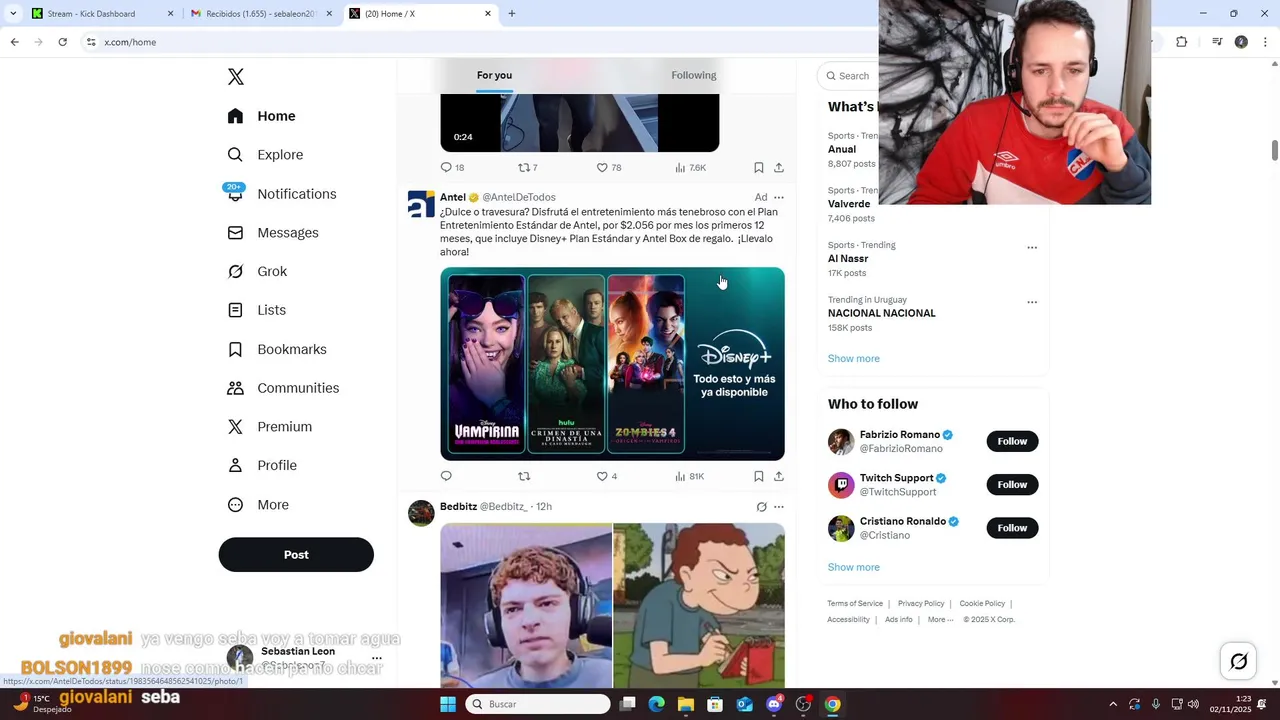Open more options on Bedbitz post

tap(779, 507)
